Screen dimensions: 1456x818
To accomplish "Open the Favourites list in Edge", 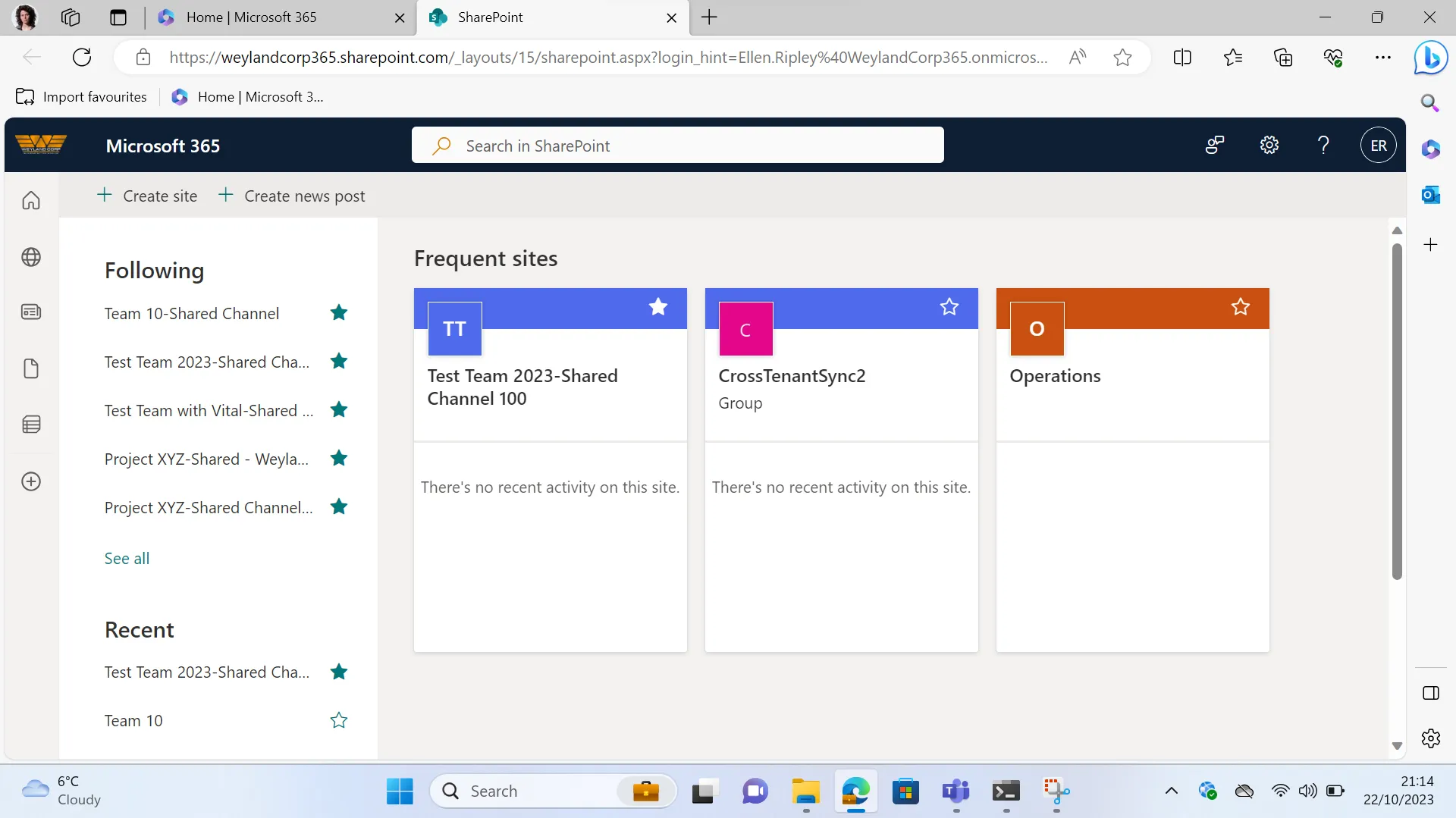I will 1233,57.
